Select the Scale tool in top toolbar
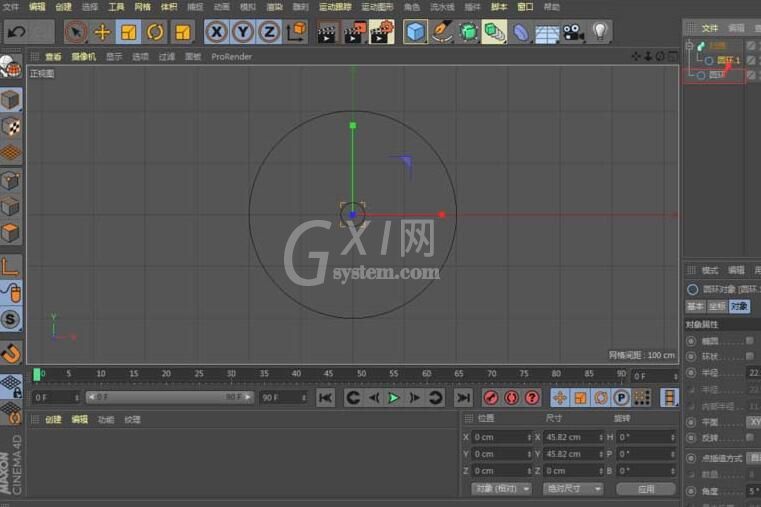The image size is (761, 507). (129, 33)
